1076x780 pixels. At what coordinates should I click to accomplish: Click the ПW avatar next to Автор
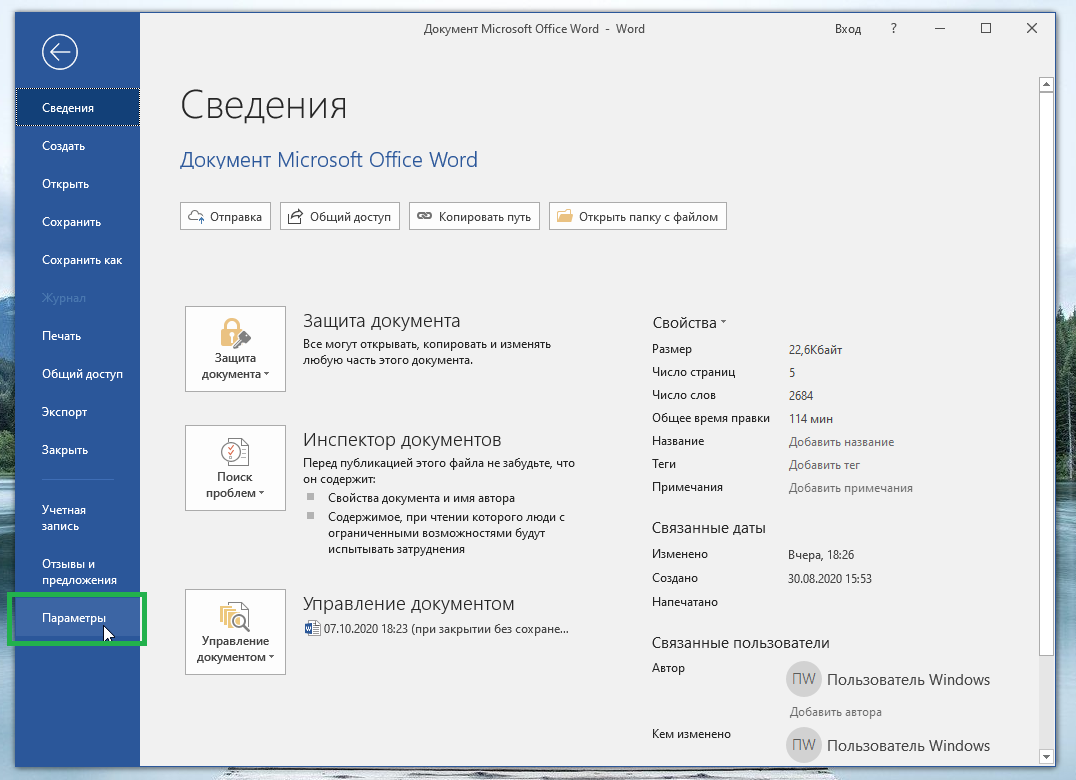coord(804,679)
